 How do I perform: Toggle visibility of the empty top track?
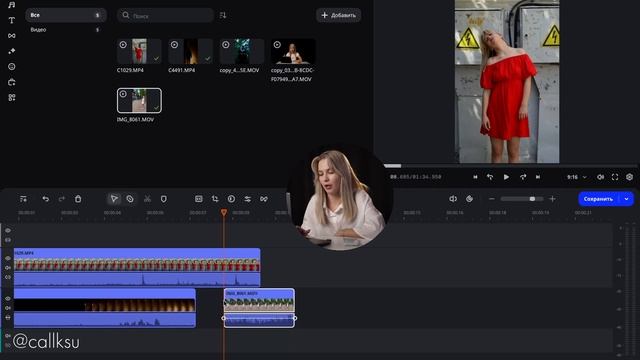click(8, 231)
